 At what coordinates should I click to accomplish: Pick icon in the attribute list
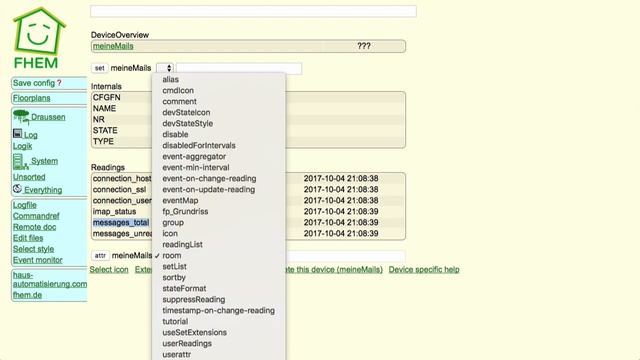pyautogui.click(x=170, y=234)
